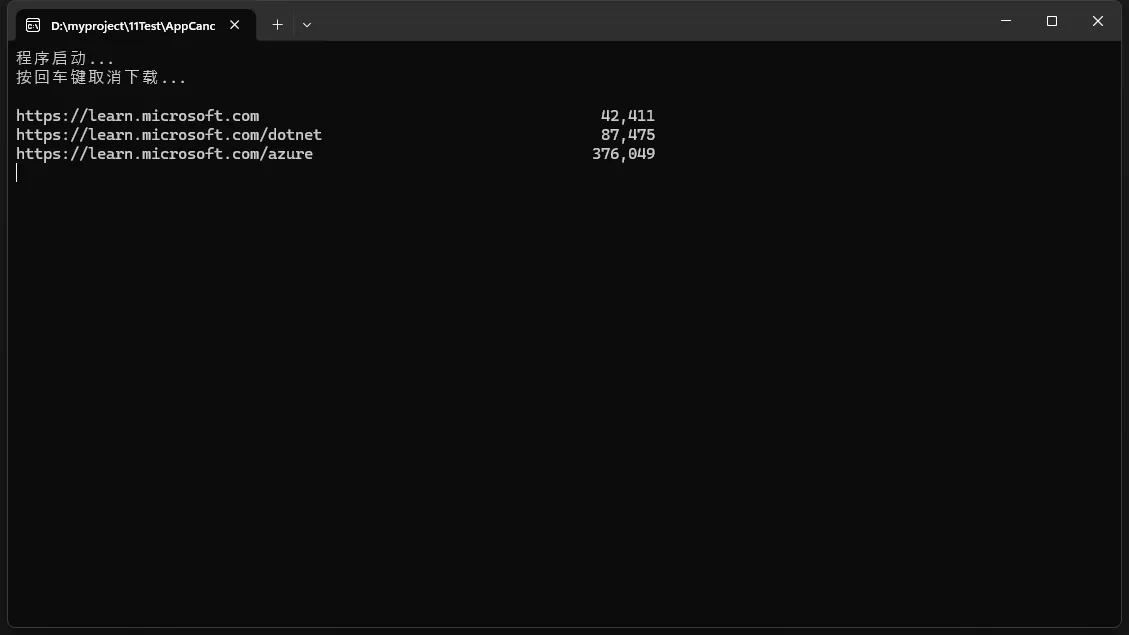Click the empty terminal area below the cursor
This screenshot has width=1129, height=635.
(x=560, y=400)
